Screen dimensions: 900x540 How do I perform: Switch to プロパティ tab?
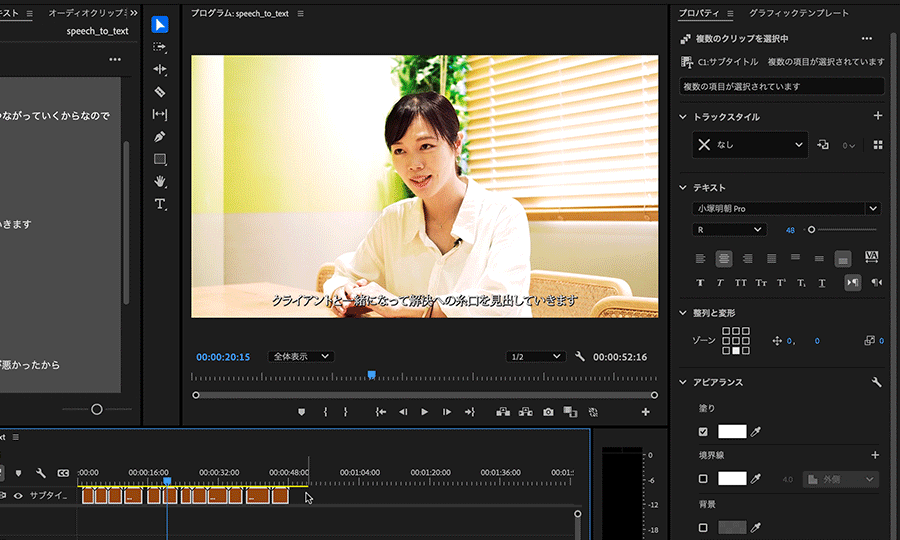(699, 13)
